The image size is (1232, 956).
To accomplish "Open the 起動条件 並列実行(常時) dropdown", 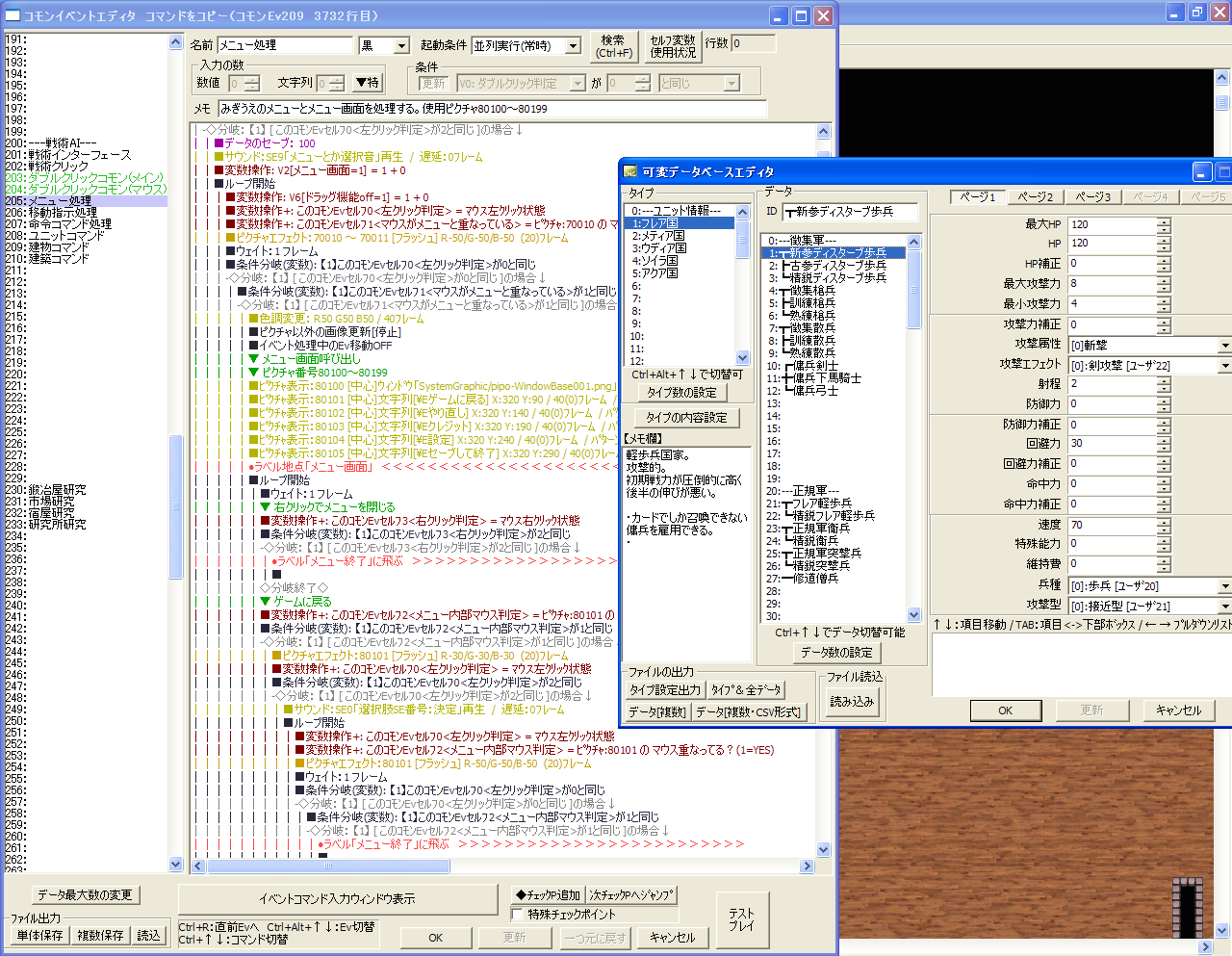I will 573,46.
